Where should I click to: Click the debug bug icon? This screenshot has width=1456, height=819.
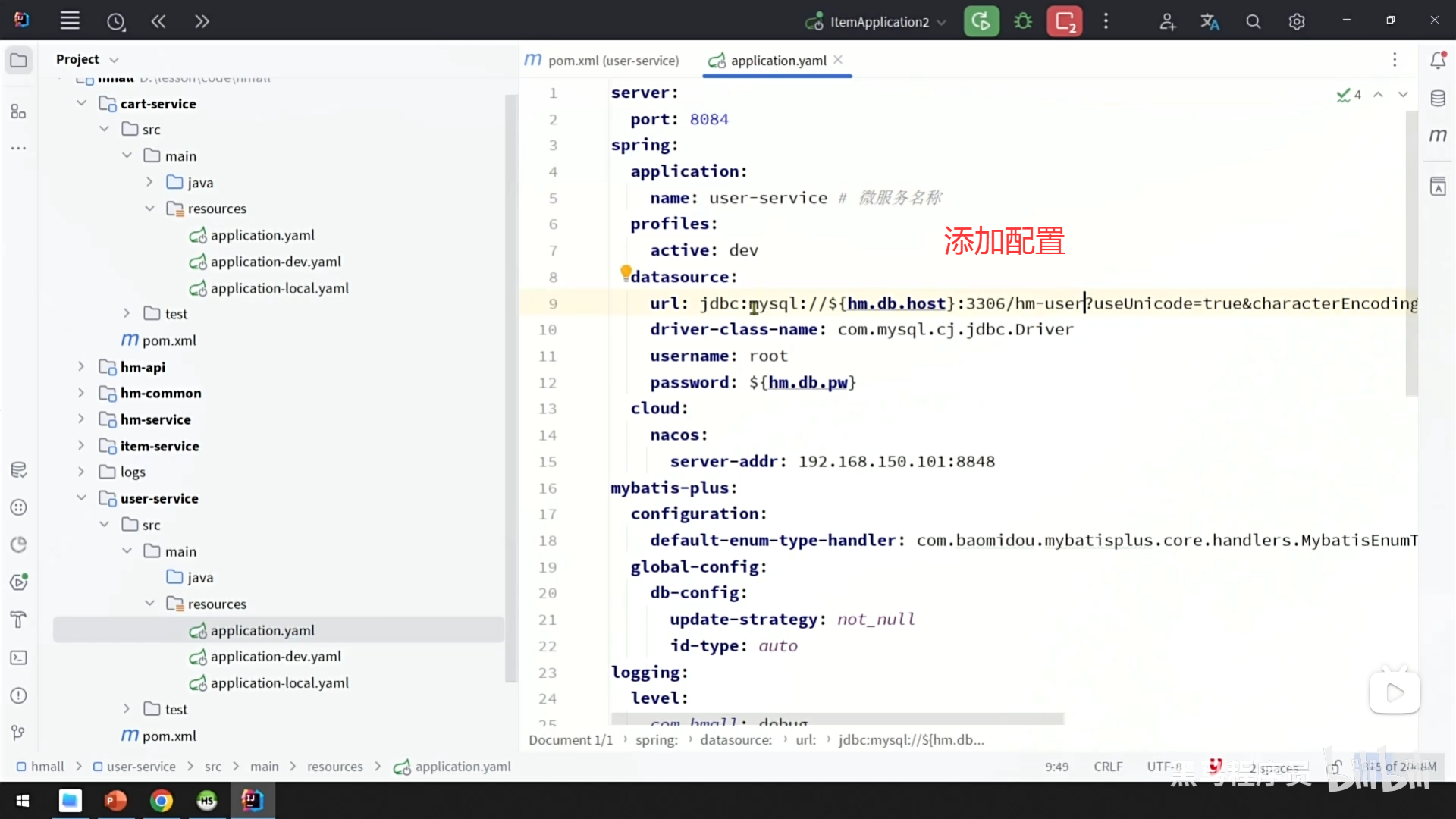[x=1023, y=21]
